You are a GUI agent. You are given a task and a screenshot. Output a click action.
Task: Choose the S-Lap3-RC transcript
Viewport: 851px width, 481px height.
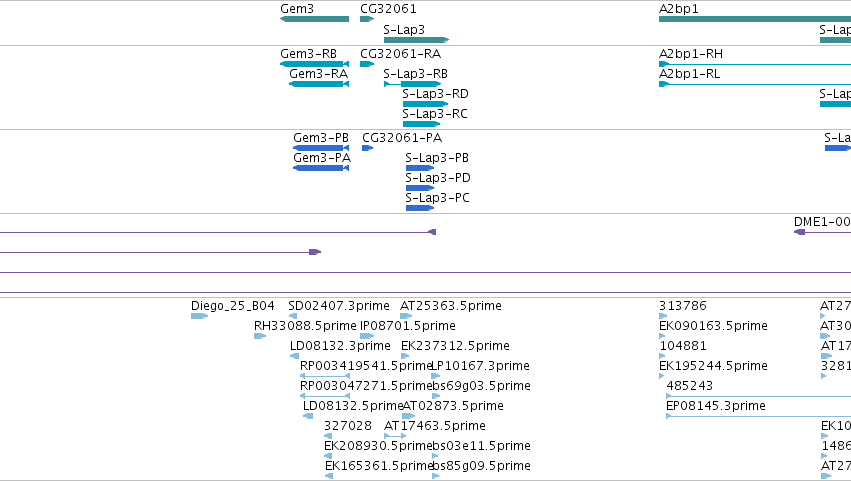(x=421, y=124)
